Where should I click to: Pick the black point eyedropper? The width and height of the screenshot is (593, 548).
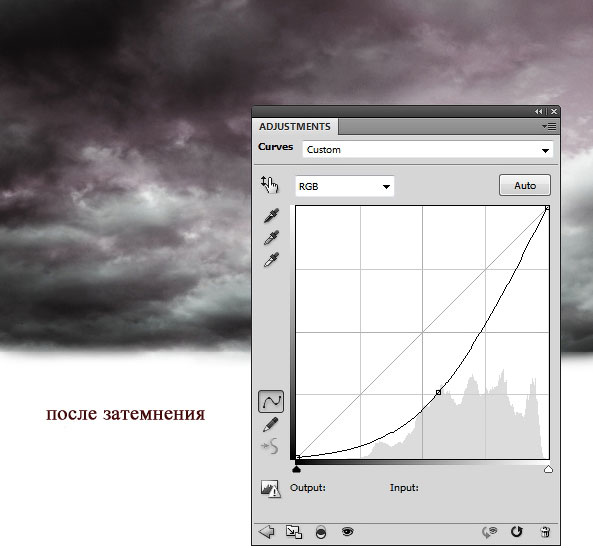(x=271, y=215)
